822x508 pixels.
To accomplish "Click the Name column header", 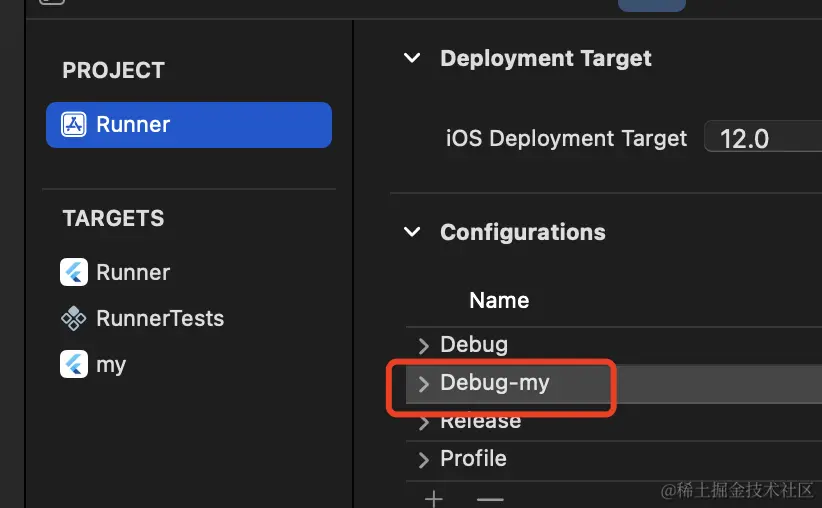I will 499,300.
